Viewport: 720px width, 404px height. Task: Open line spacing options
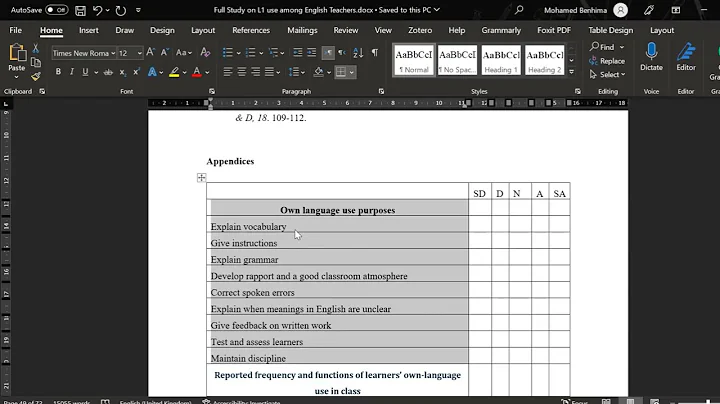[x=297, y=72]
